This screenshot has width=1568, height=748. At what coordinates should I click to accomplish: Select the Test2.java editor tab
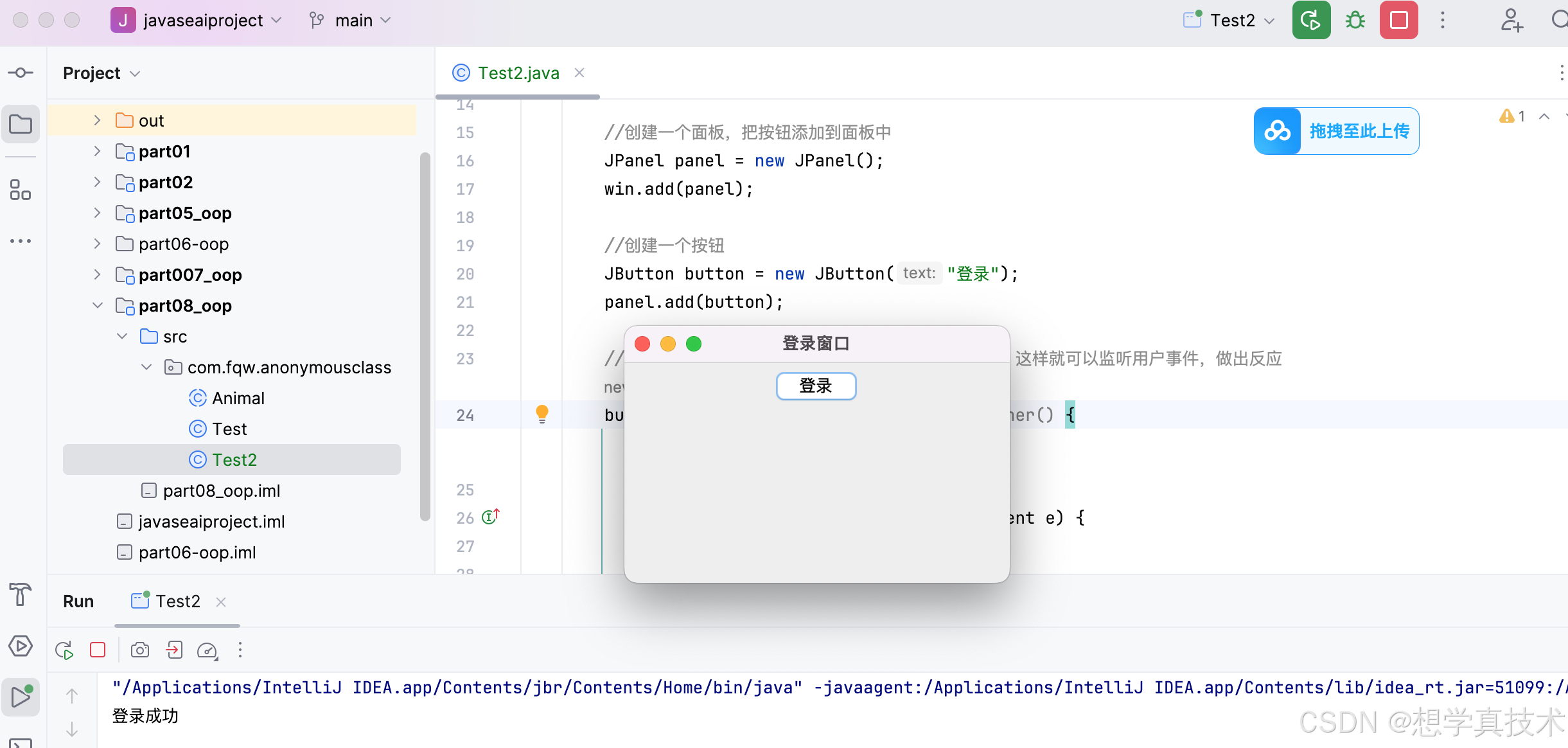click(518, 73)
